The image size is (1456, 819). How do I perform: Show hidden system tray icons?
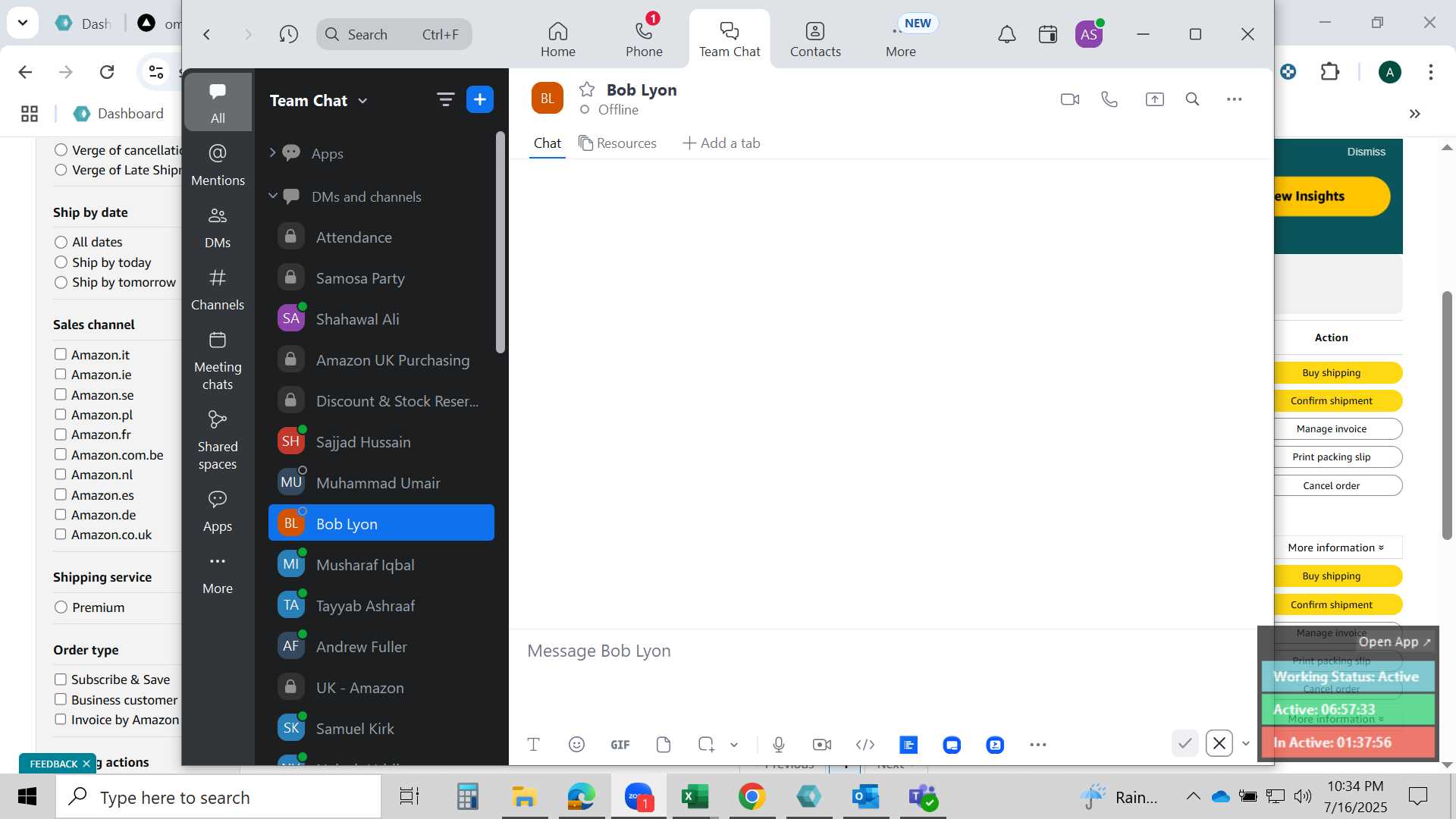click(x=1193, y=796)
